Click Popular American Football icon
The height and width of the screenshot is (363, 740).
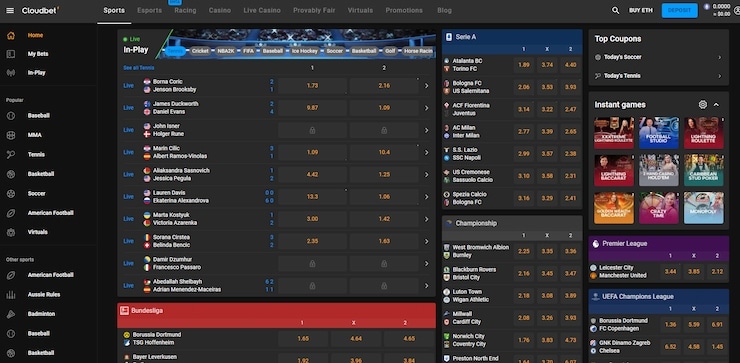coord(11,213)
